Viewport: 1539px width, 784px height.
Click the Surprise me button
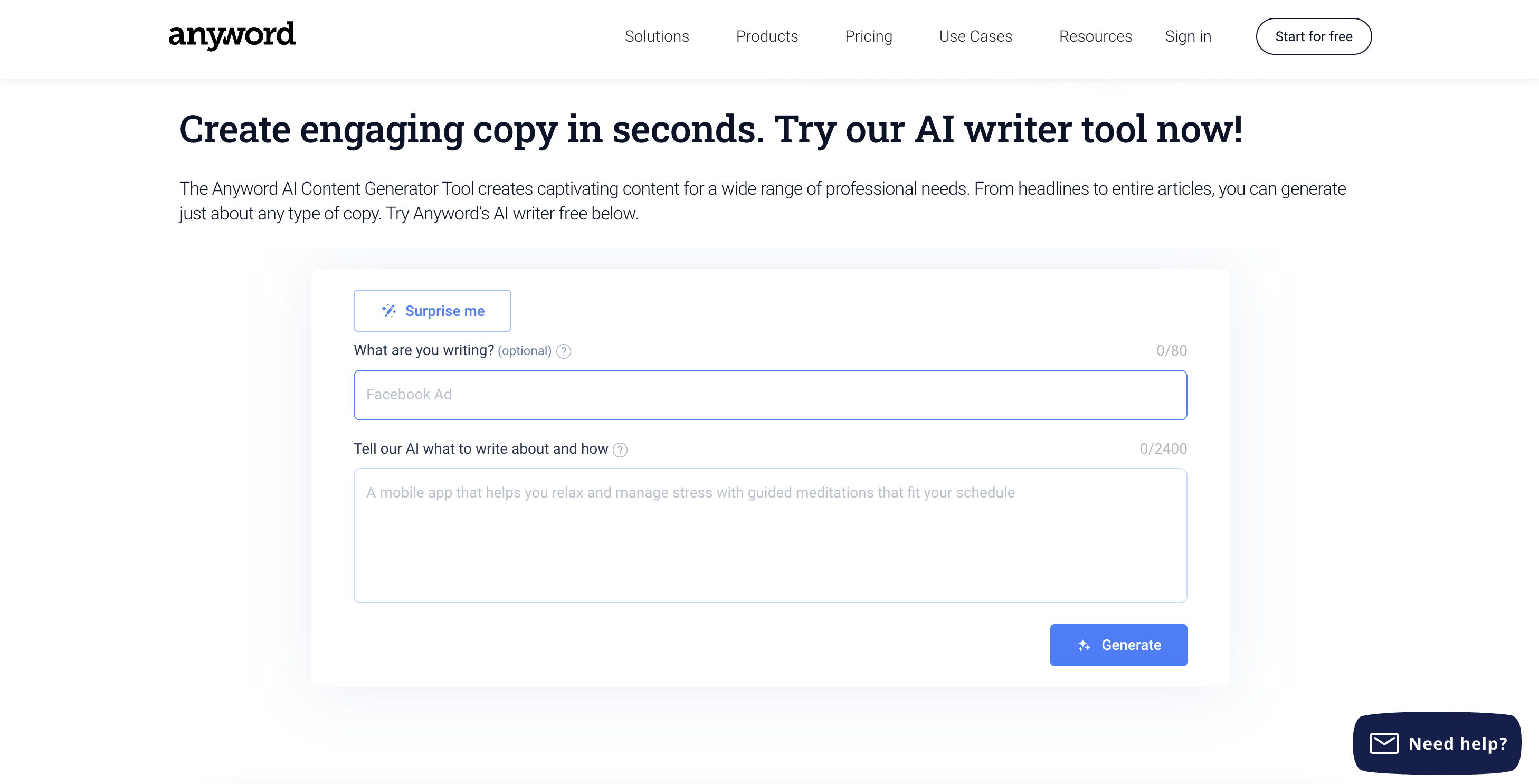tap(432, 311)
